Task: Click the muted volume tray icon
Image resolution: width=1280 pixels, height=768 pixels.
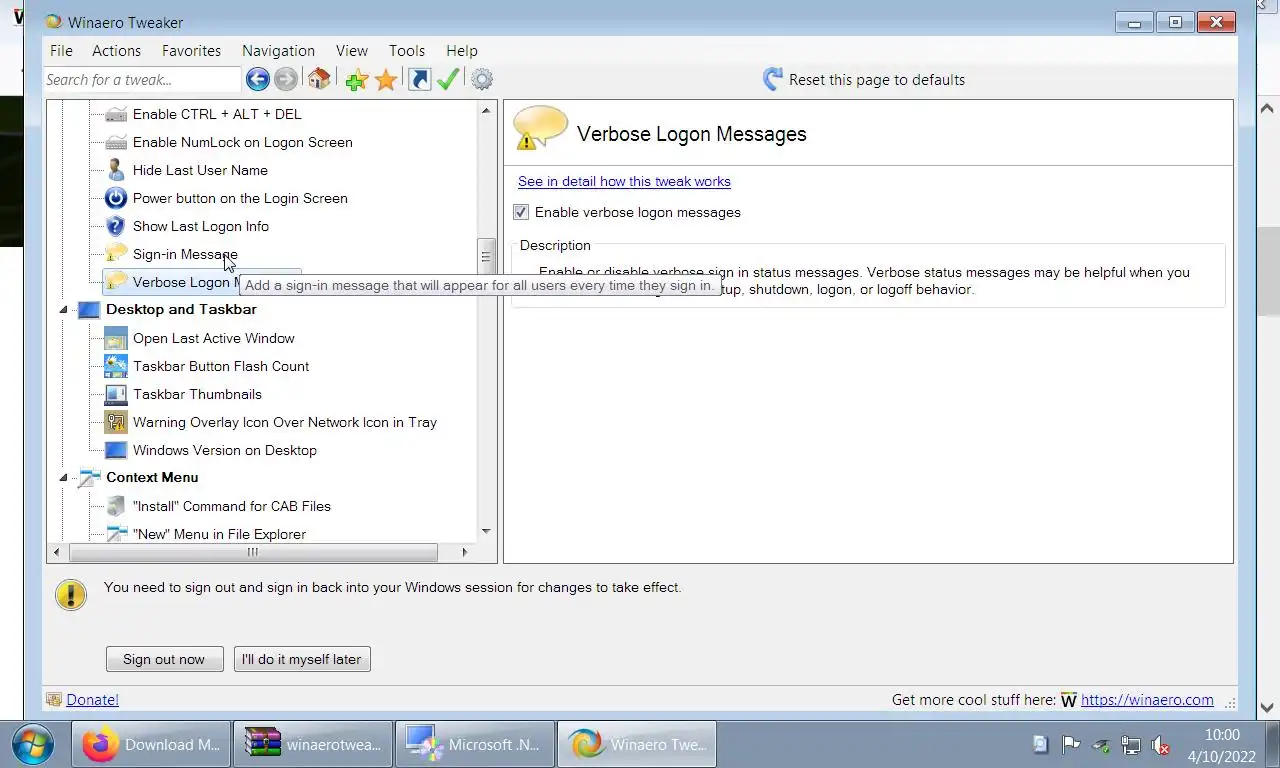Action: [x=1161, y=745]
